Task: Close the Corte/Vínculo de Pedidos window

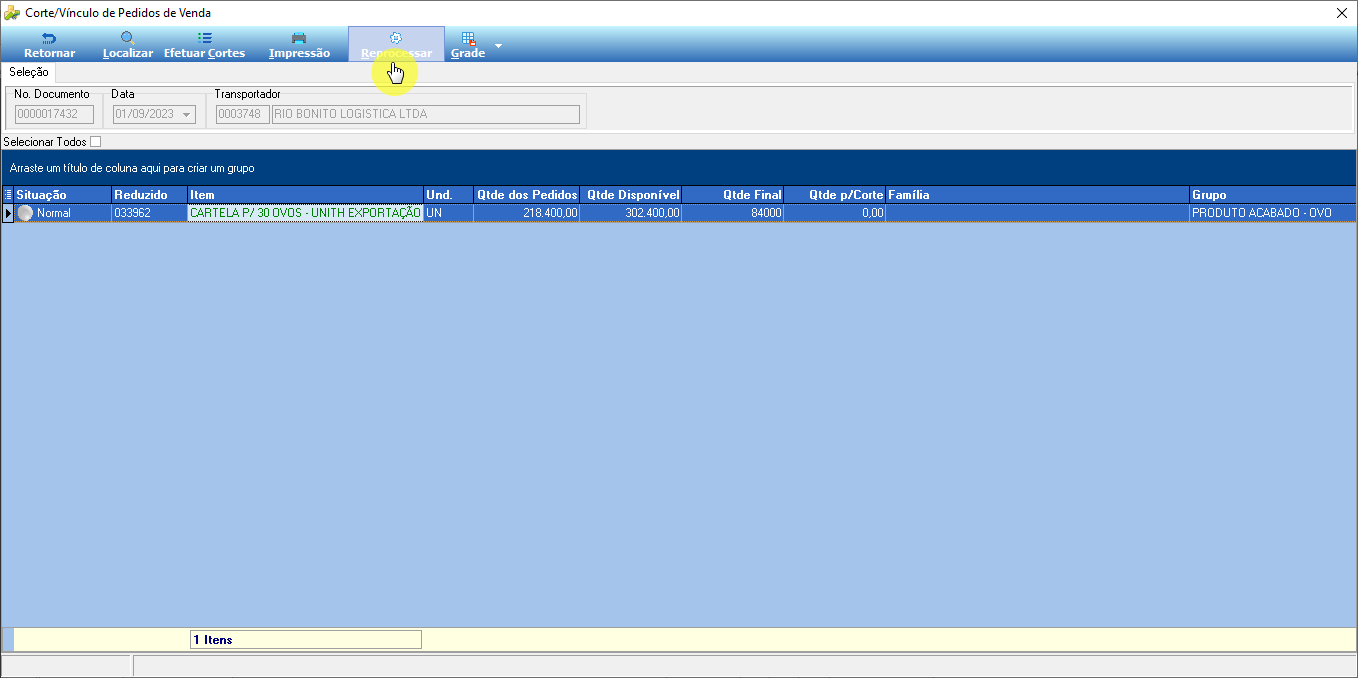Action: pos(1341,13)
